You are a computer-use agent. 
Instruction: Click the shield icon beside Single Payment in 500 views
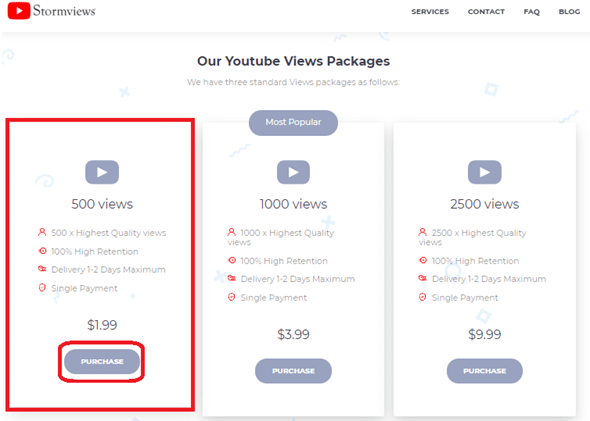pos(42,288)
